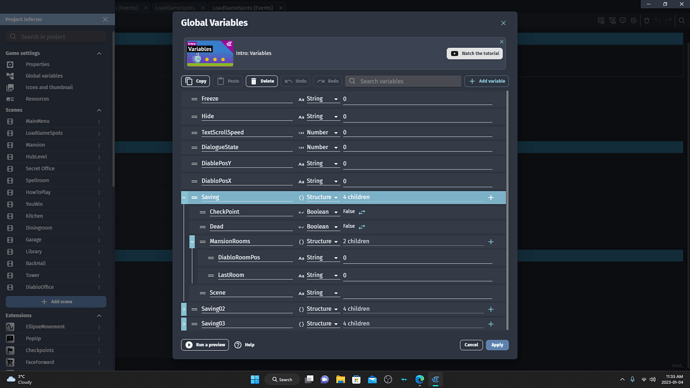Click the Copy button in variables toolbar

[x=195, y=81]
